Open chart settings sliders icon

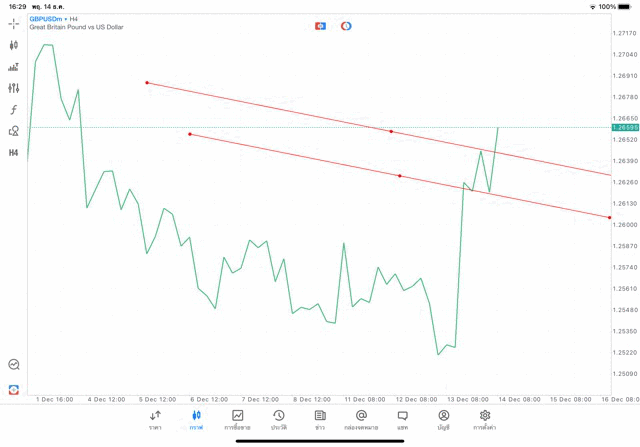(x=14, y=88)
